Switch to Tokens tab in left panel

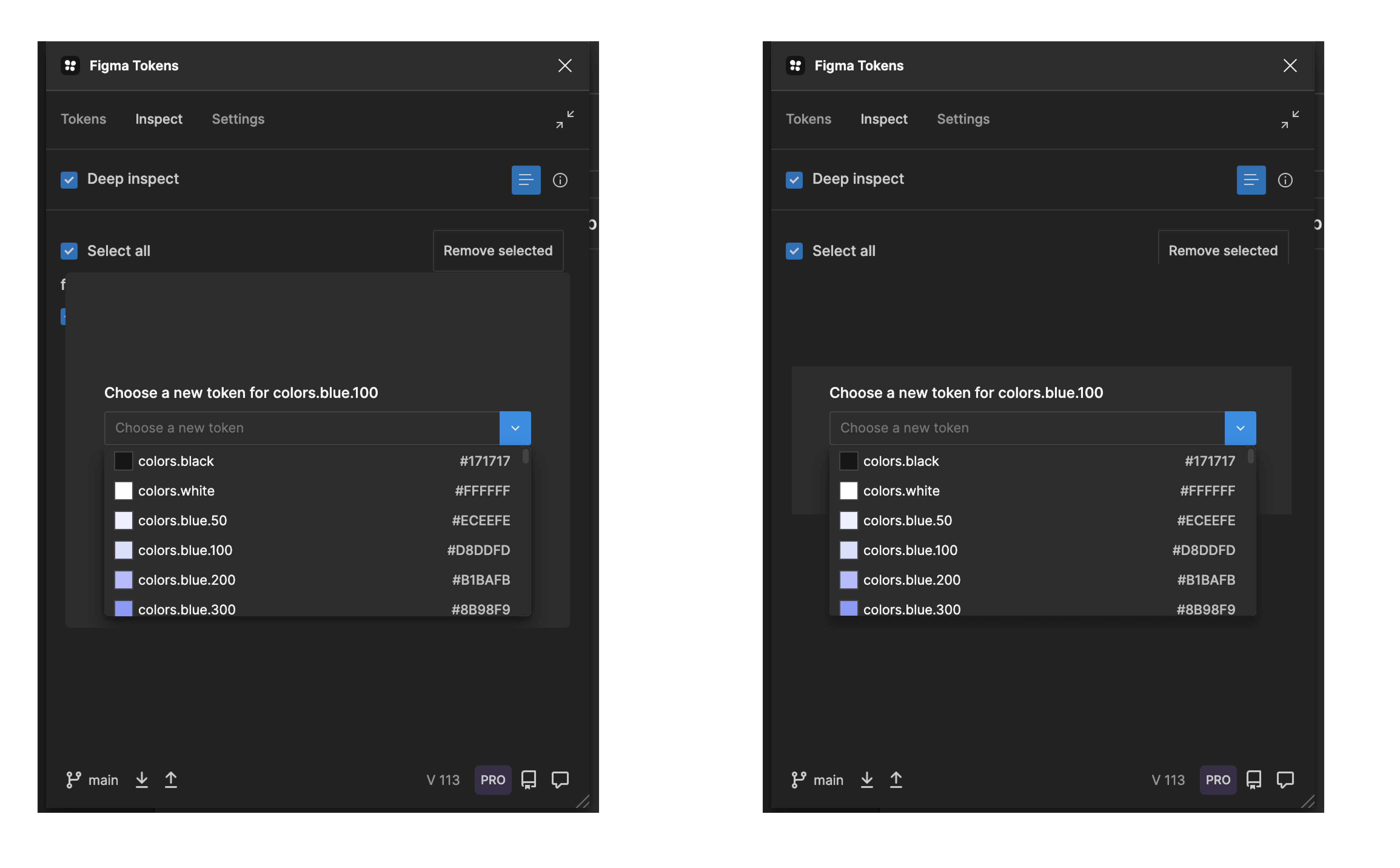click(x=83, y=119)
